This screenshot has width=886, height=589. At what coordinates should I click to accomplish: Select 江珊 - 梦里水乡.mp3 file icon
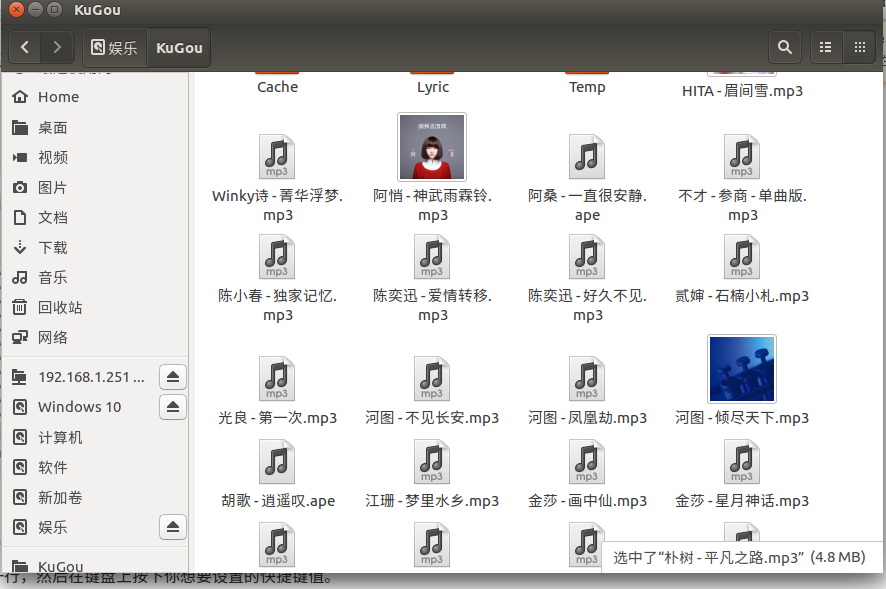tap(432, 462)
